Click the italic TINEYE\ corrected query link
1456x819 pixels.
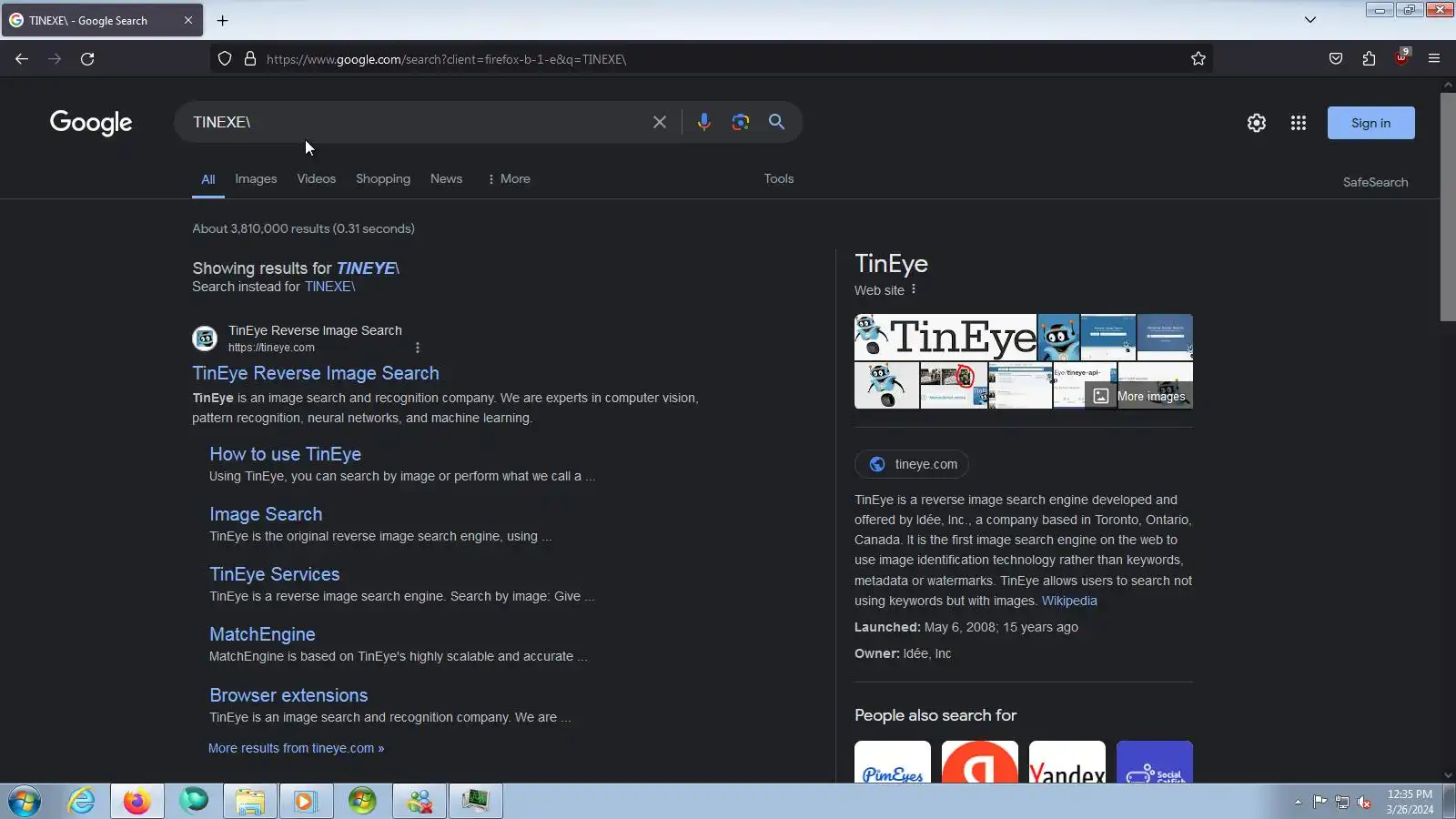pos(368,268)
